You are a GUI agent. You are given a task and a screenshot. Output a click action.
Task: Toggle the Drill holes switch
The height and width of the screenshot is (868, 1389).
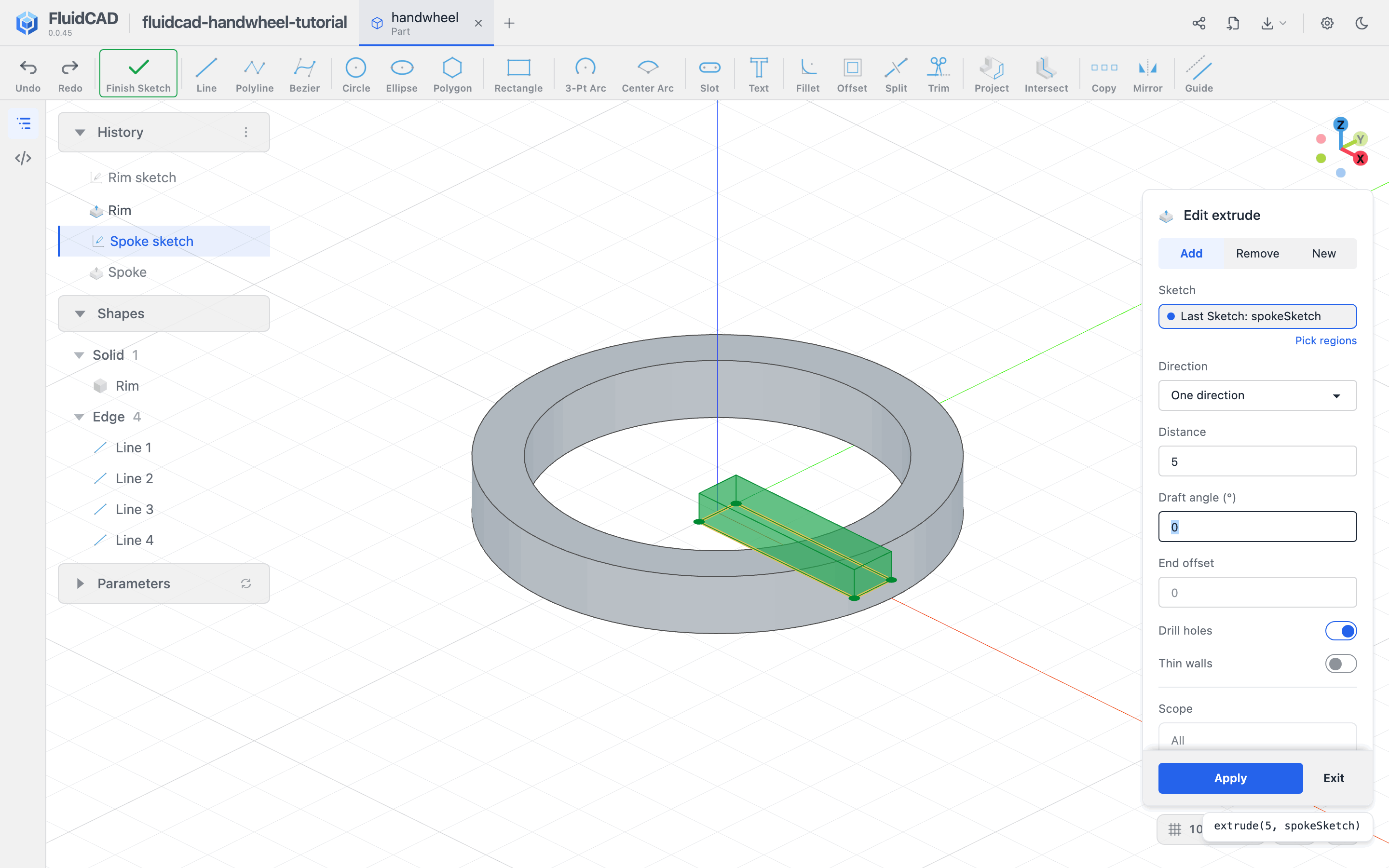point(1341,630)
